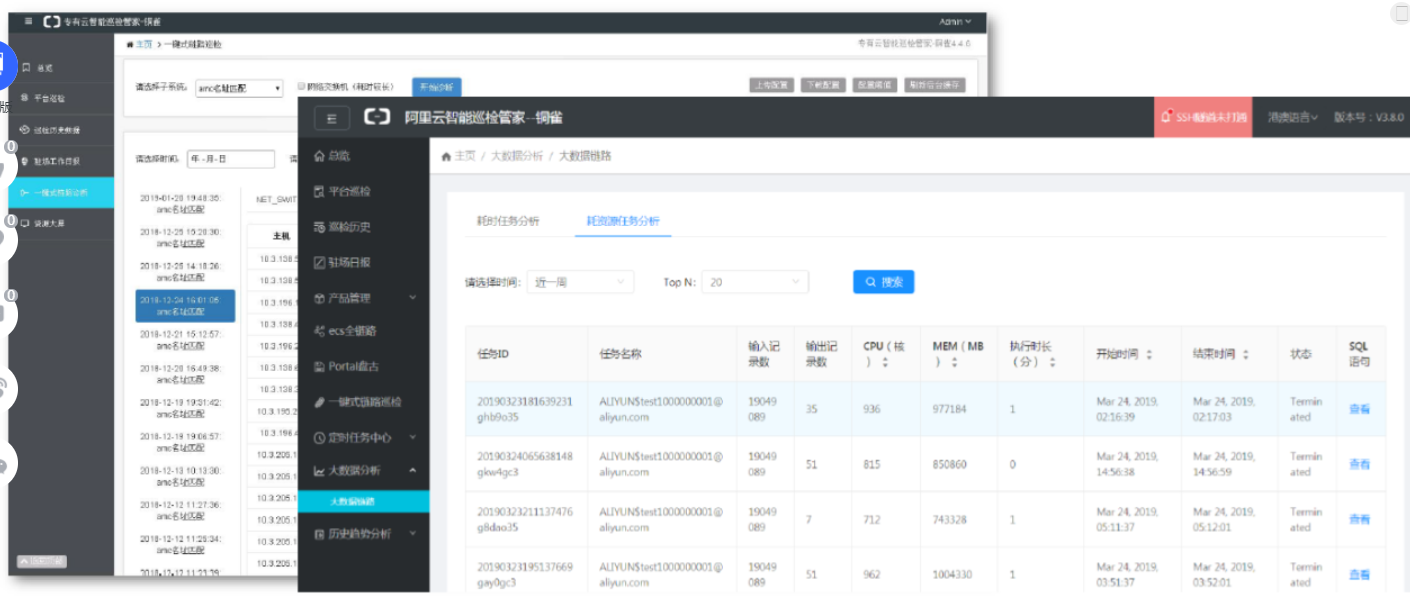
Task: Open 巡检历史 in front window sidebar
Action: tap(342, 227)
